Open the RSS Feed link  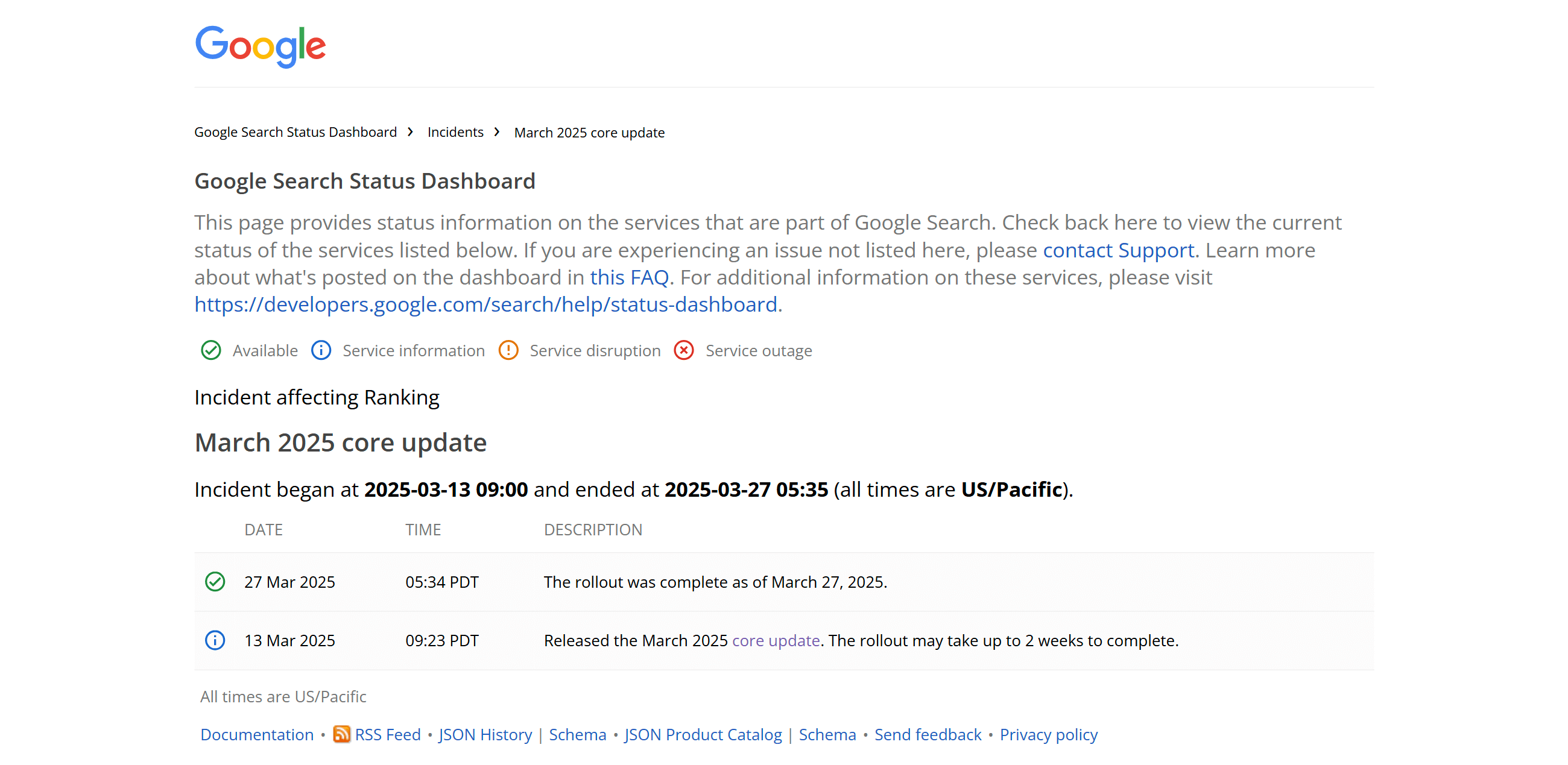388,735
